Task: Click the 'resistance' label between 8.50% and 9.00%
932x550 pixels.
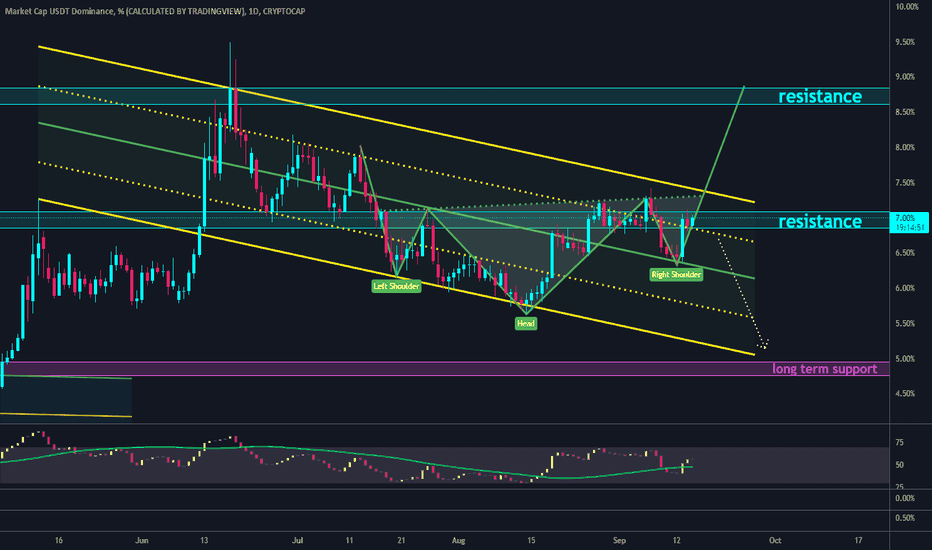Action: pyautogui.click(x=820, y=96)
